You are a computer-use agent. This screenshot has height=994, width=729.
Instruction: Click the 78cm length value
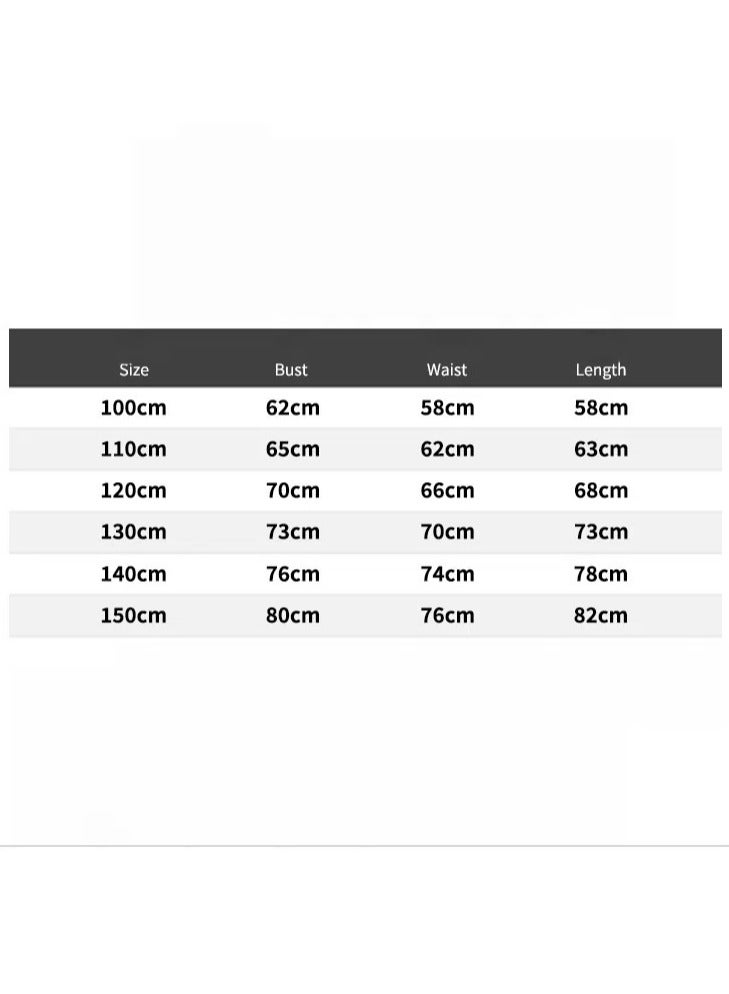tap(601, 574)
